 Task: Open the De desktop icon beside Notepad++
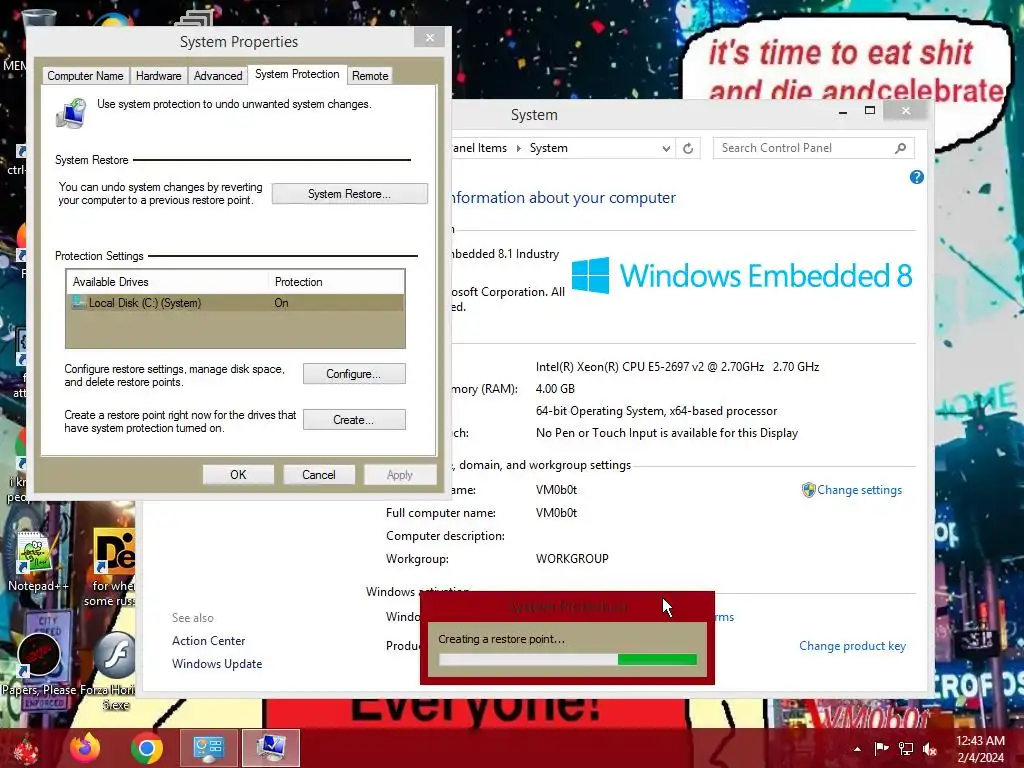click(114, 567)
